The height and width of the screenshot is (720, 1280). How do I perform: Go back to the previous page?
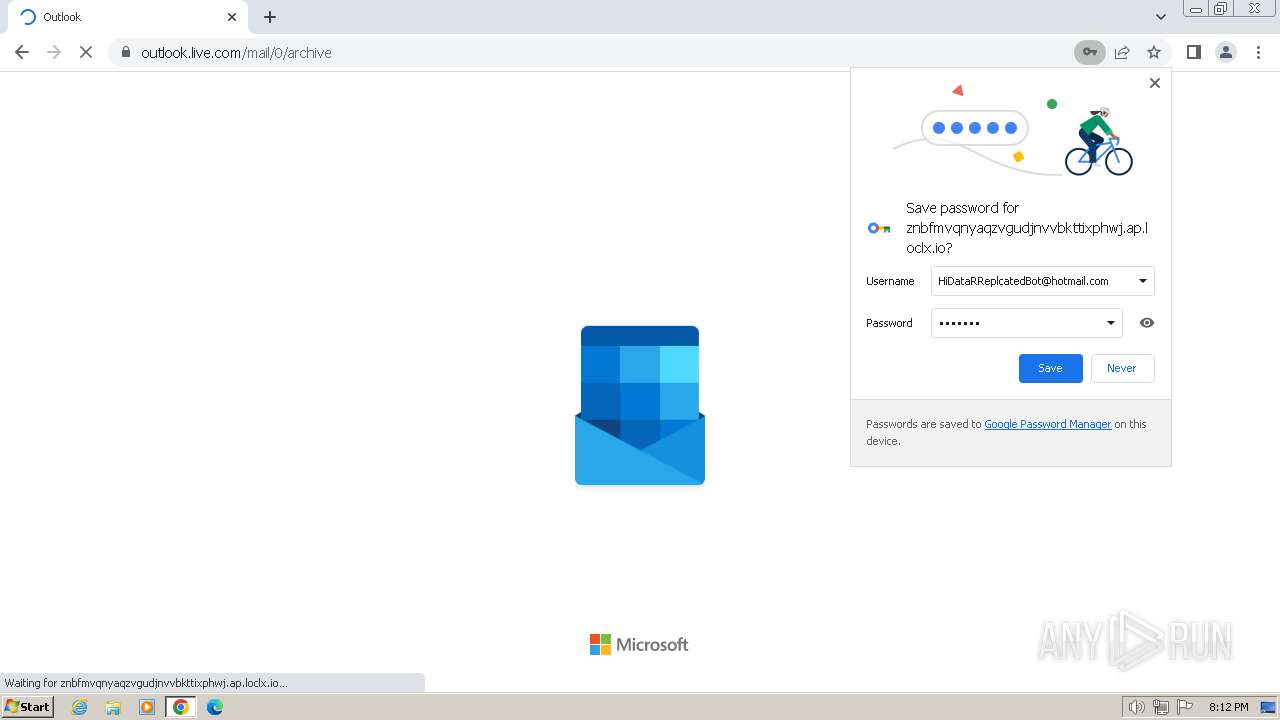pyautogui.click(x=22, y=52)
